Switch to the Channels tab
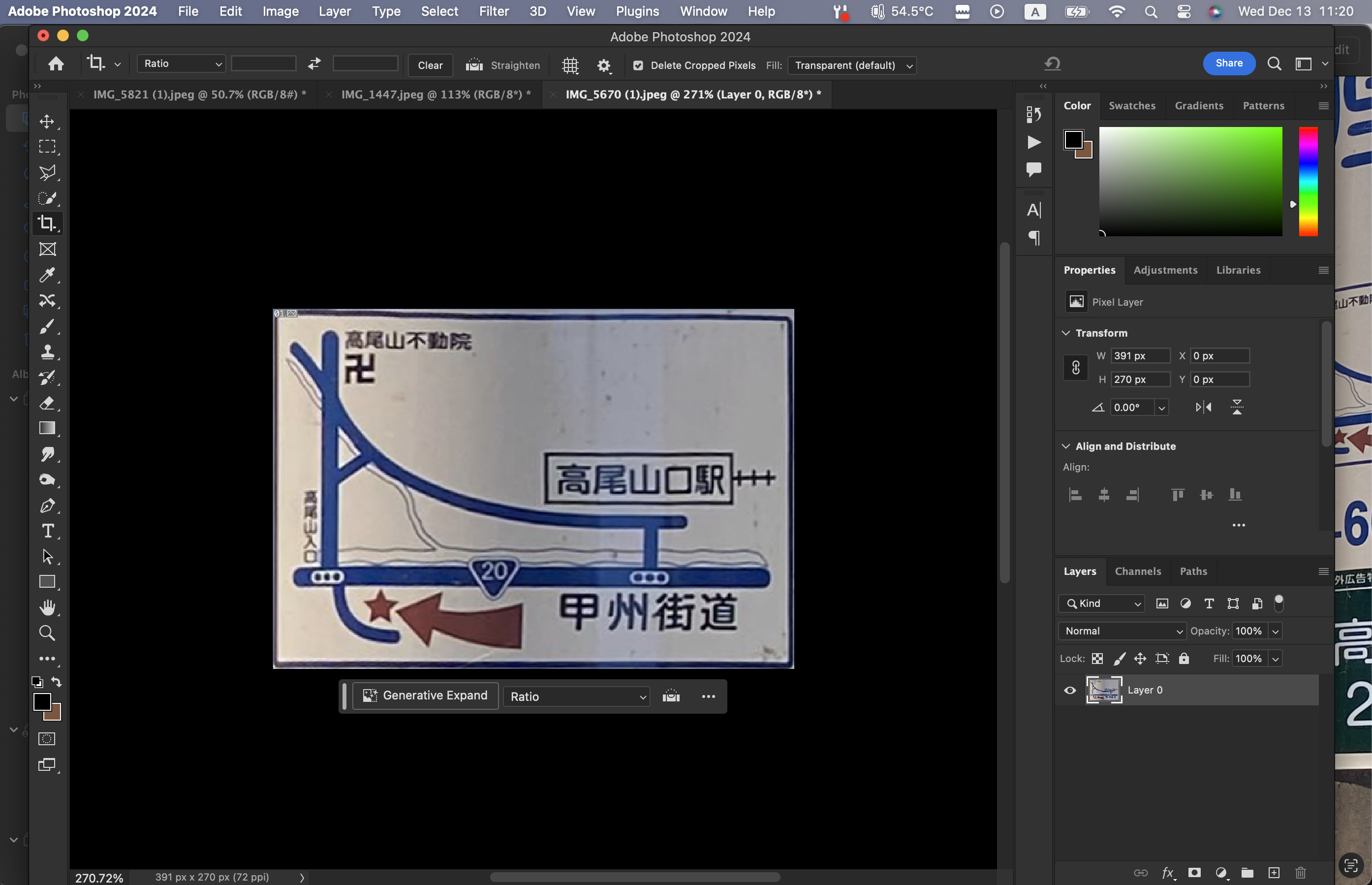Screen dimensions: 1372x885 coord(1138,571)
